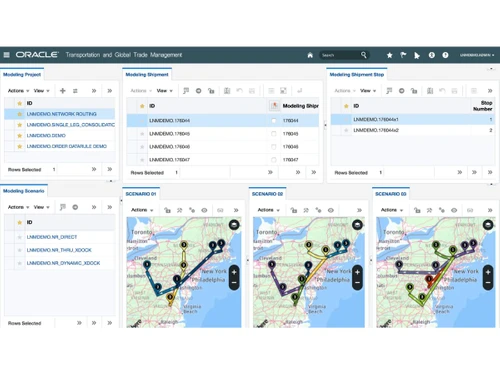Viewport: 500px width, 375px height.
Task: Open View dropdown in Modeling Shipment Stop panel
Action: 368,91
